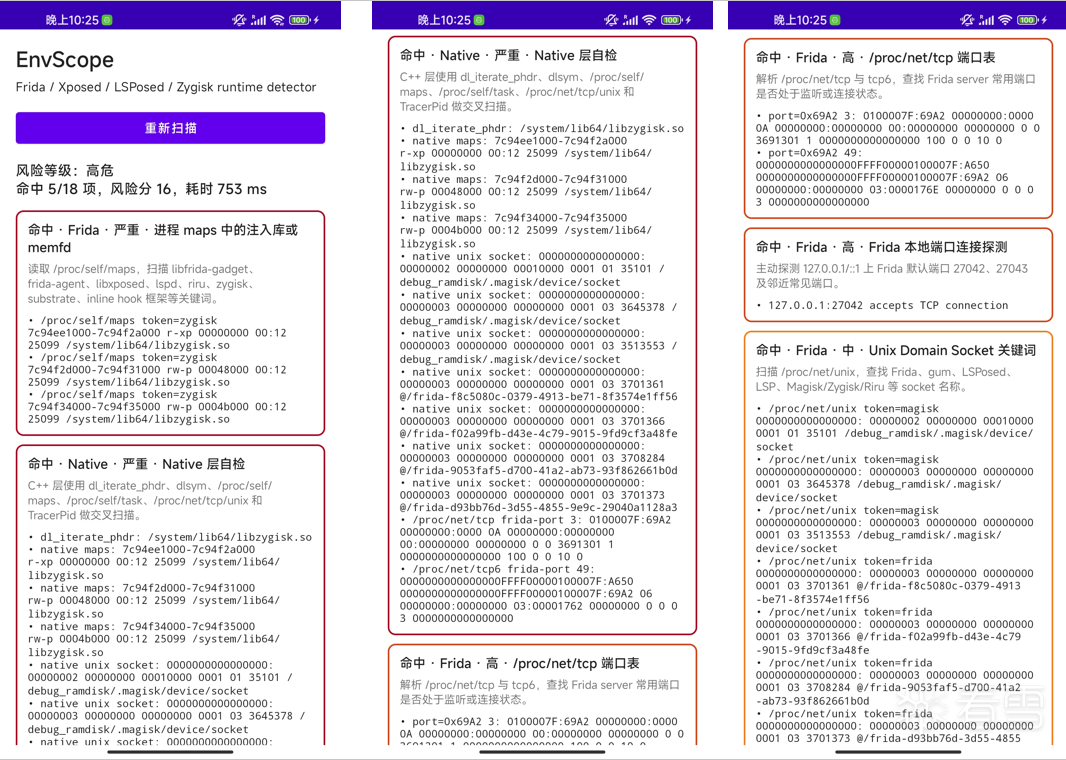
Task: Tap the home gesture bar on first screen
Action: click(x=171, y=752)
